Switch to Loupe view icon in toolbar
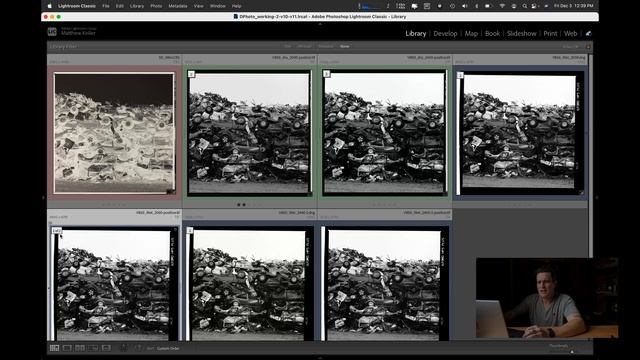This screenshot has width=640, height=360. click(67, 348)
